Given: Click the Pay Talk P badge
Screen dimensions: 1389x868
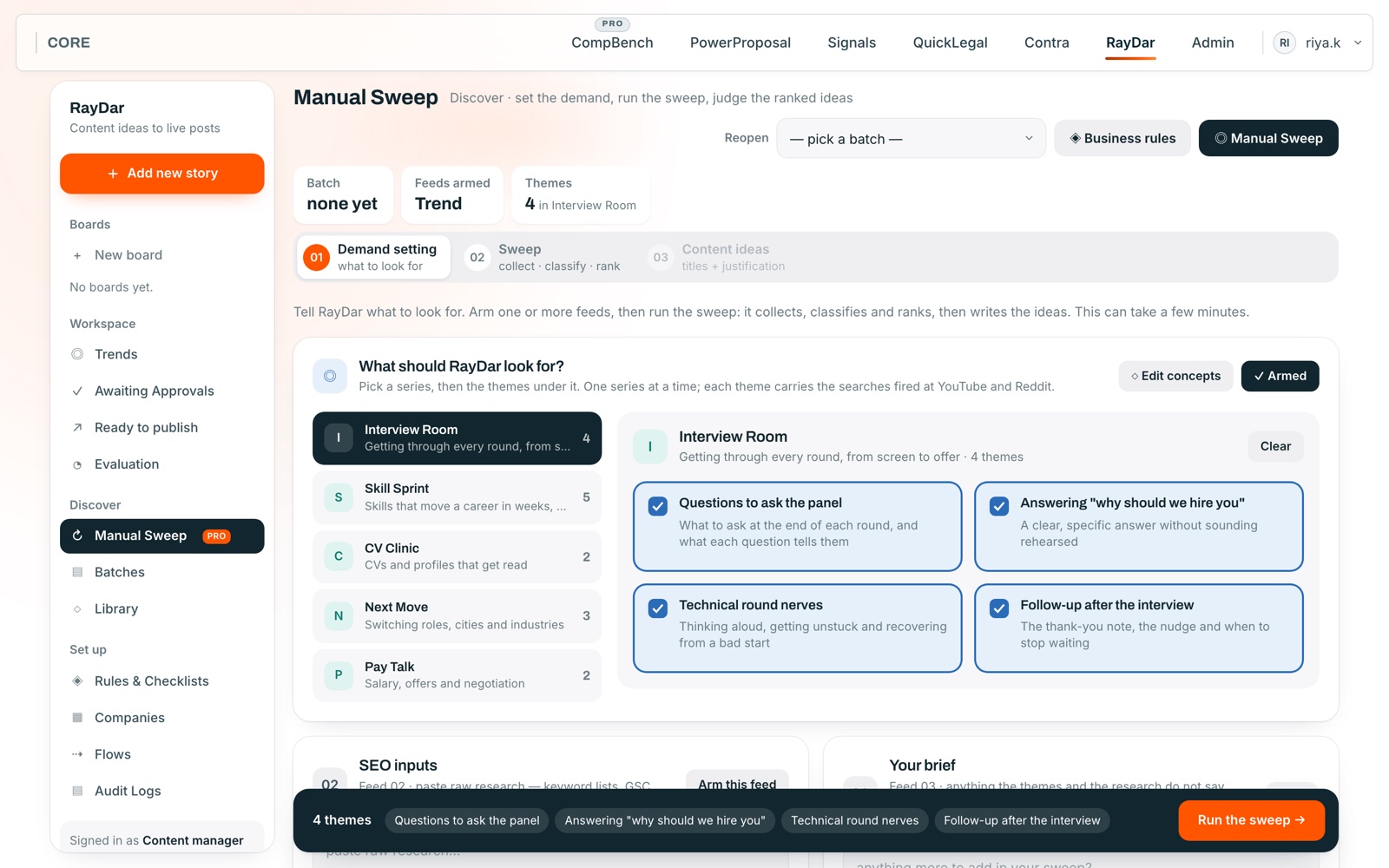Looking at the screenshot, I should [x=339, y=674].
